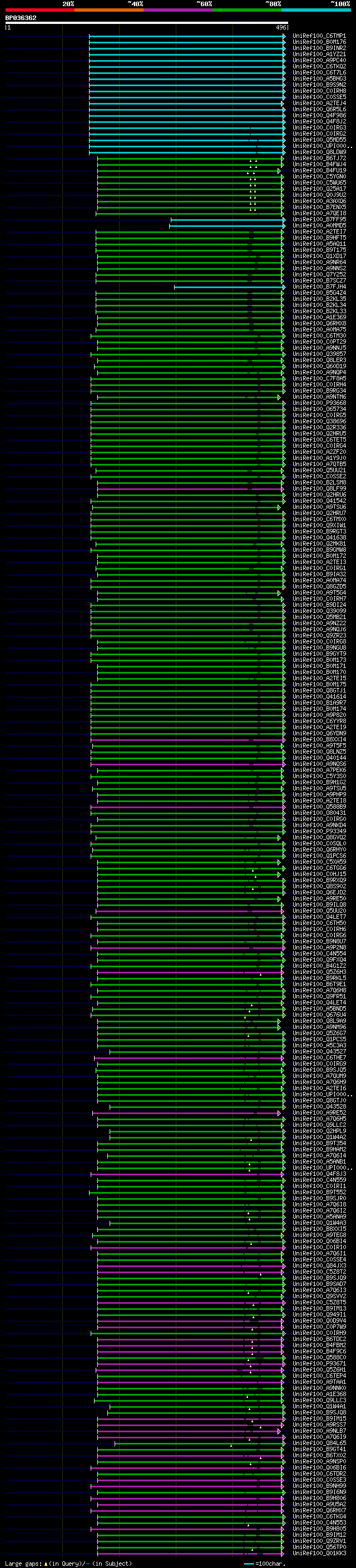This screenshot has width=356, height=1568.
Task: Click the query name BP036362
Action: click(21, 18)
